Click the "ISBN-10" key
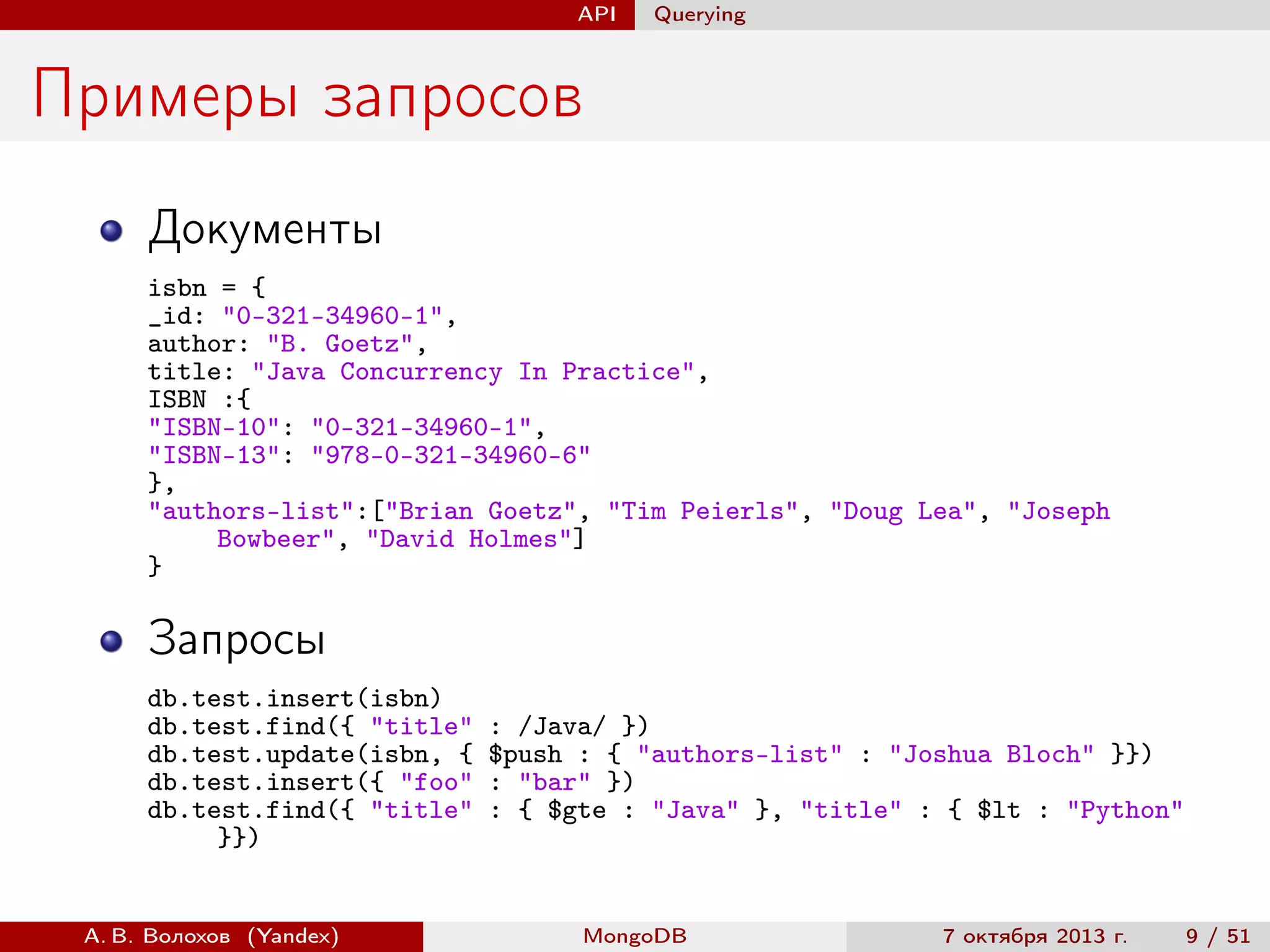This screenshot has height=952, width=1270. point(214,427)
